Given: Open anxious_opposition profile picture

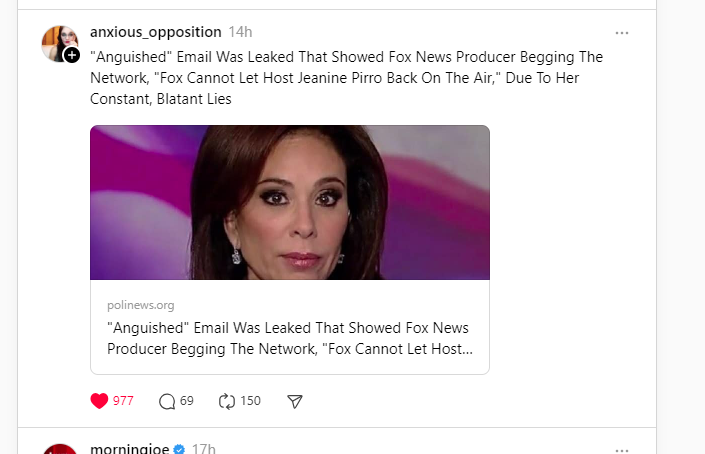Looking at the screenshot, I should pyautogui.click(x=57, y=42).
